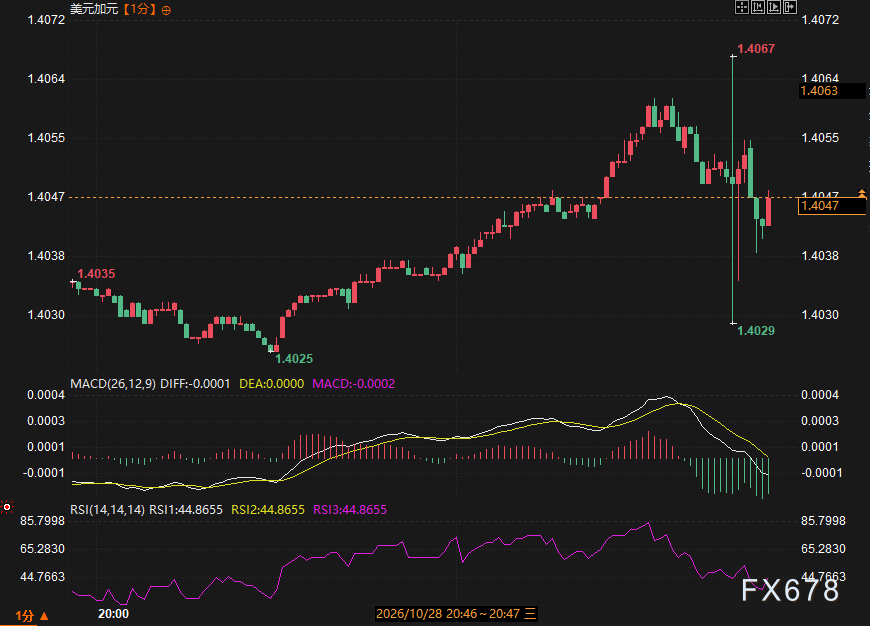Screen dimensions: 870x626
Task: Click the orange price-alert marker above the 1.4047 tag
Action: [x=862, y=193]
